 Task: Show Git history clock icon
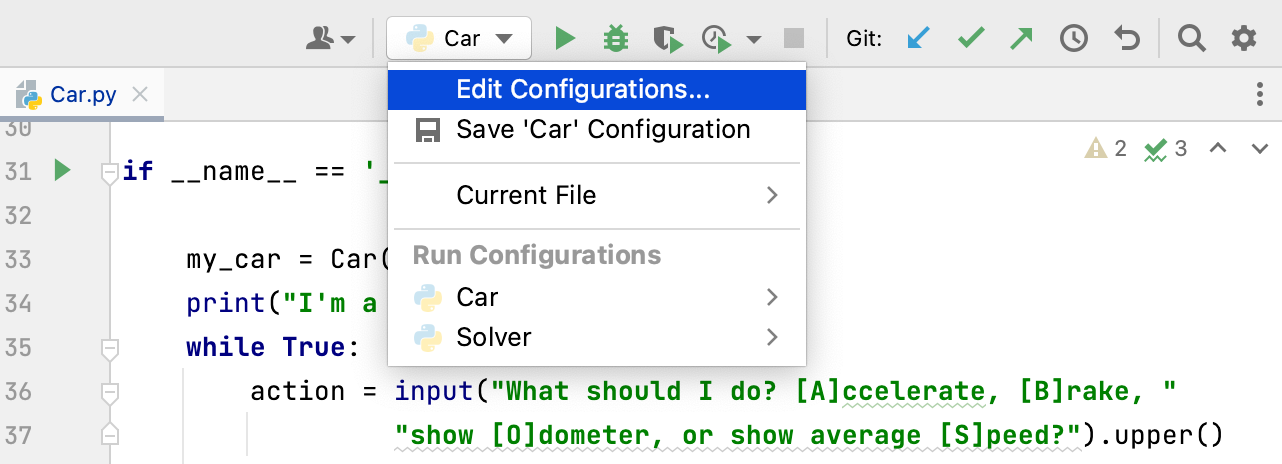tap(1074, 39)
